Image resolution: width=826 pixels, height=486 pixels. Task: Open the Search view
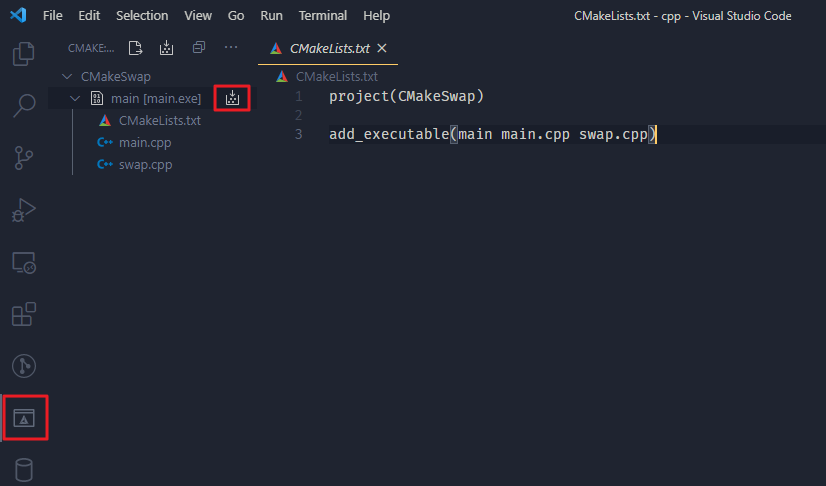(23, 105)
